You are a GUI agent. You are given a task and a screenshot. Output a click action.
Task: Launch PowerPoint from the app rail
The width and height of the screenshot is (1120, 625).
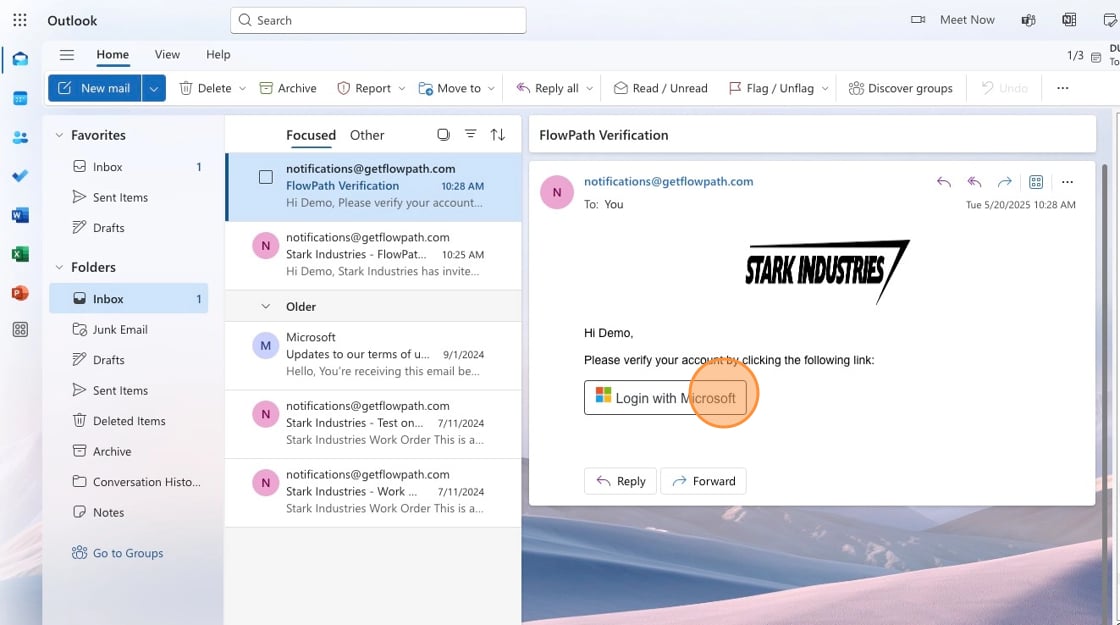20,292
